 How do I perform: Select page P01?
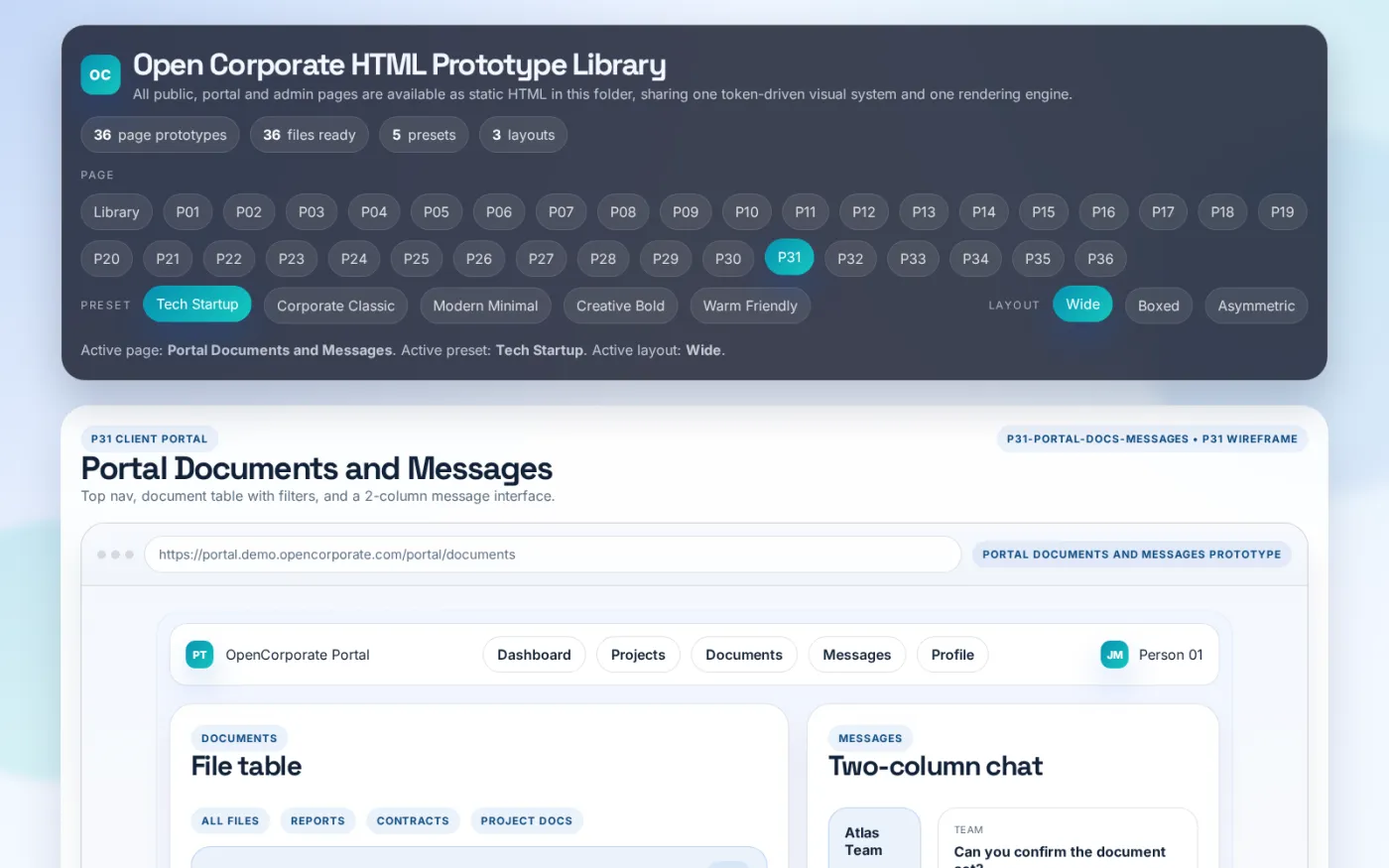[x=188, y=211]
